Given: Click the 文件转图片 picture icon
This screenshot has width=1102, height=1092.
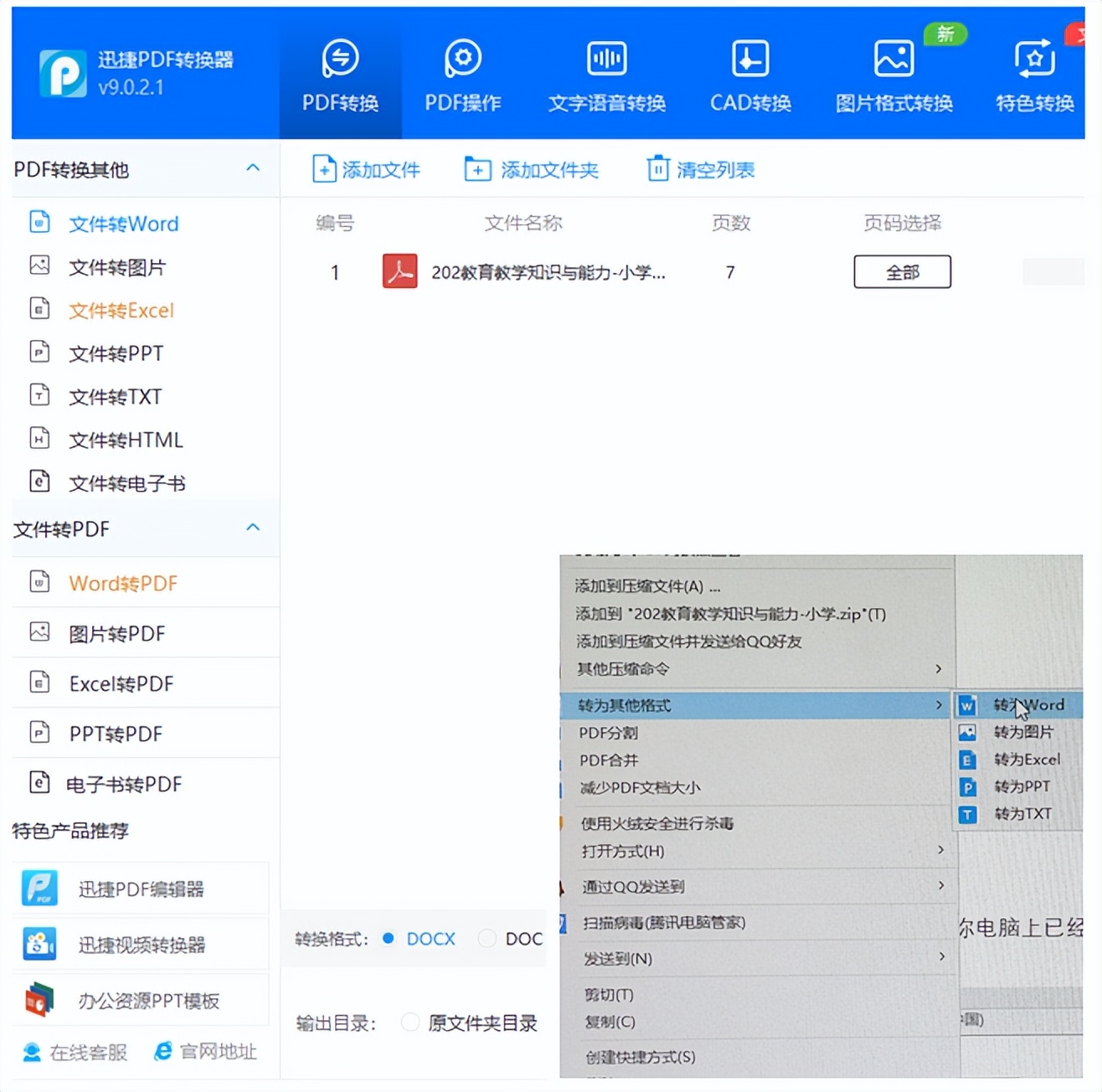Looking at the screenshot, I should point(39,265).
